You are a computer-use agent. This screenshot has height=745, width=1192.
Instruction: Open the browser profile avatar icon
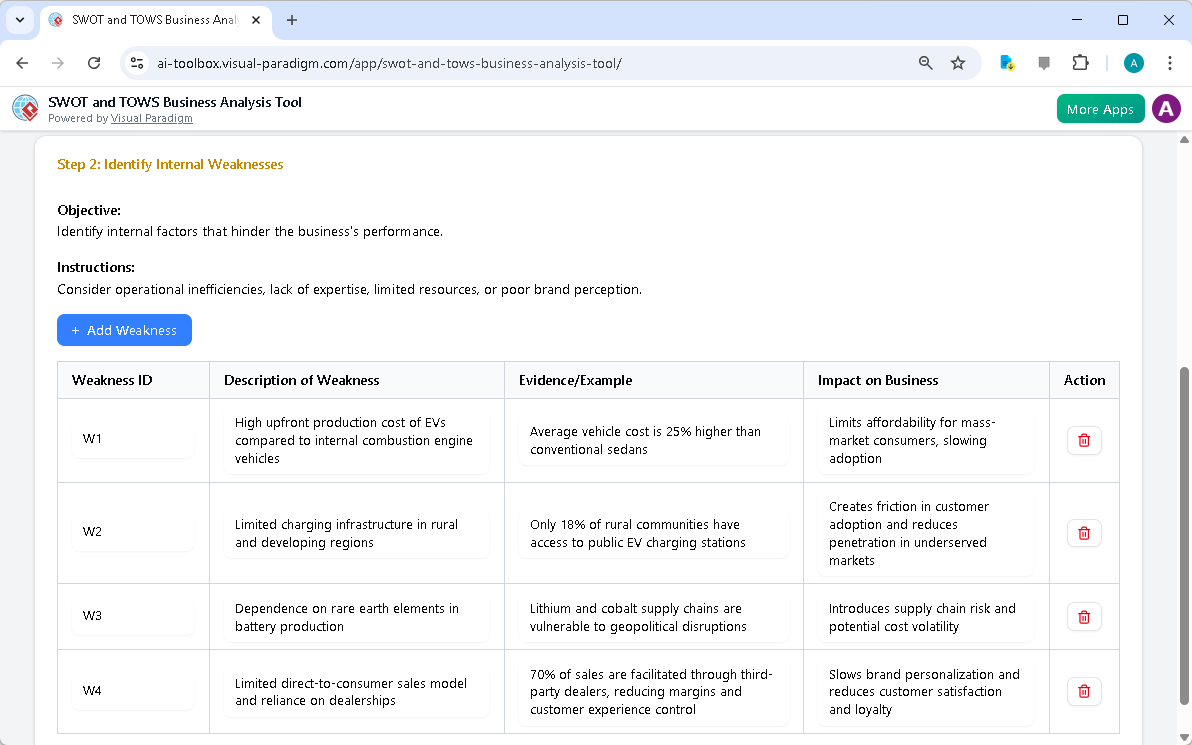(x=1133, y=62)
